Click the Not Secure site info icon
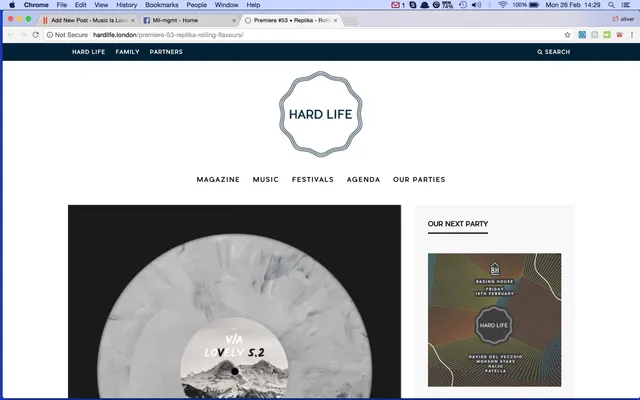The width and height of the screenshot is (640, 400). [x=50, y=35]
